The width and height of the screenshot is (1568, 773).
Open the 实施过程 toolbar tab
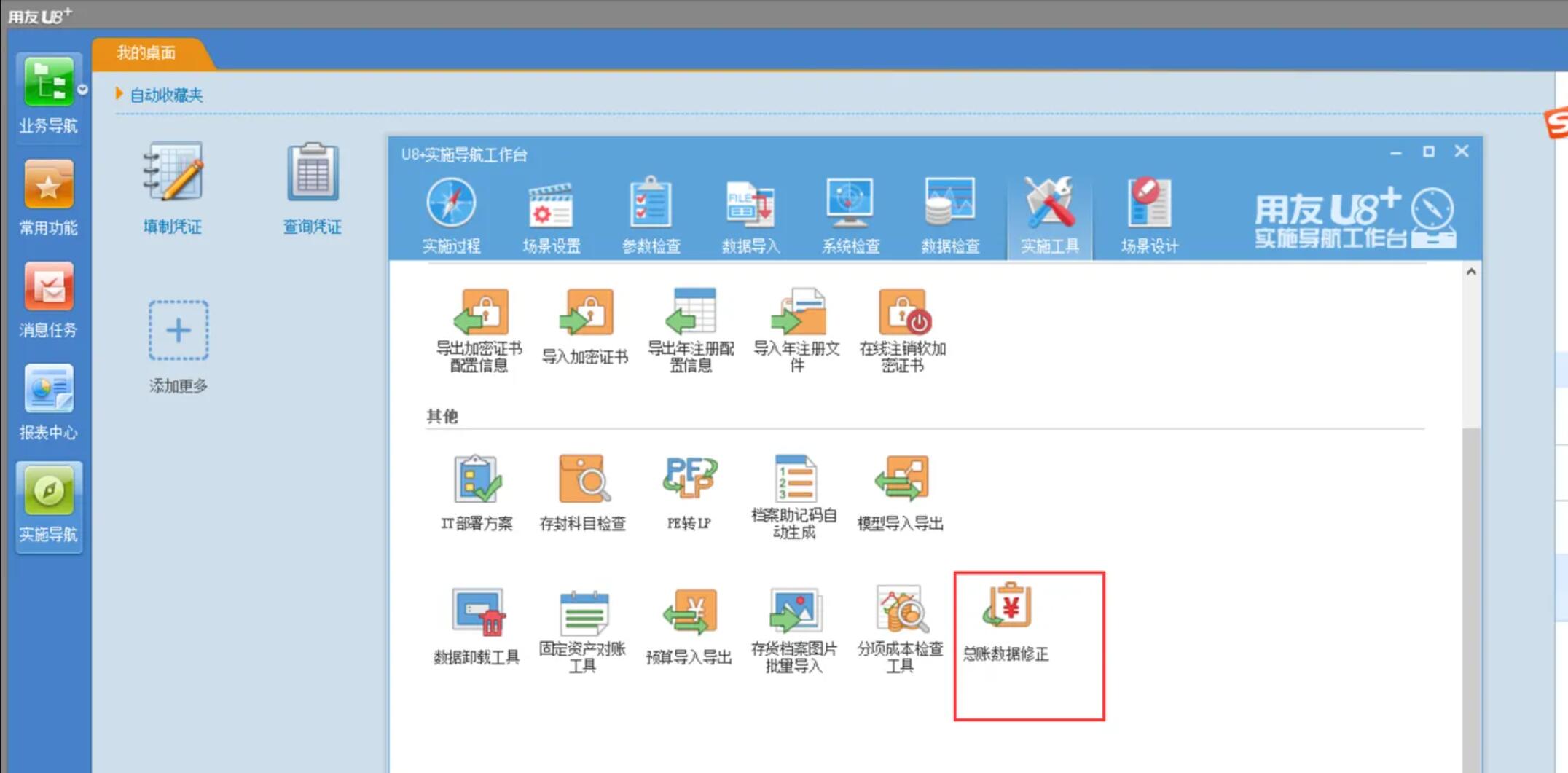pyautogui.click(x=451, y=216)
